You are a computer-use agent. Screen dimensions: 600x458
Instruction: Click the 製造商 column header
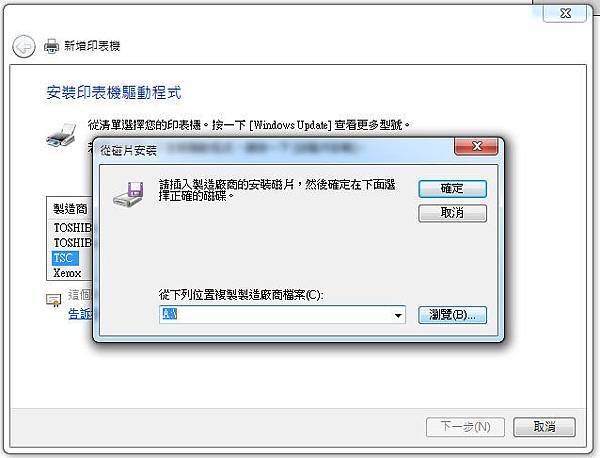70,209
